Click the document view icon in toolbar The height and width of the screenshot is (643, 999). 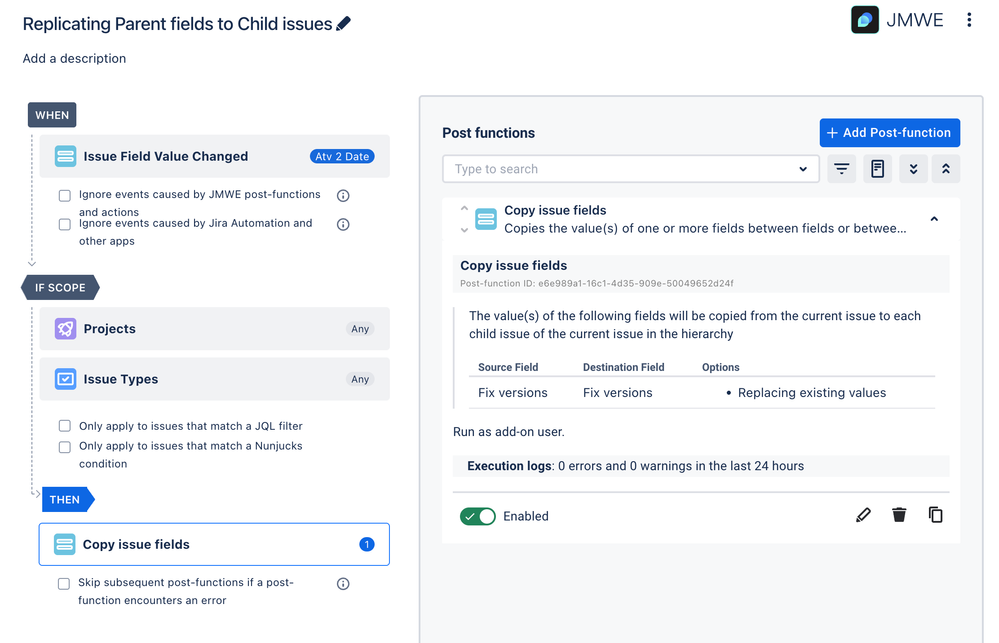pos(877,169)
